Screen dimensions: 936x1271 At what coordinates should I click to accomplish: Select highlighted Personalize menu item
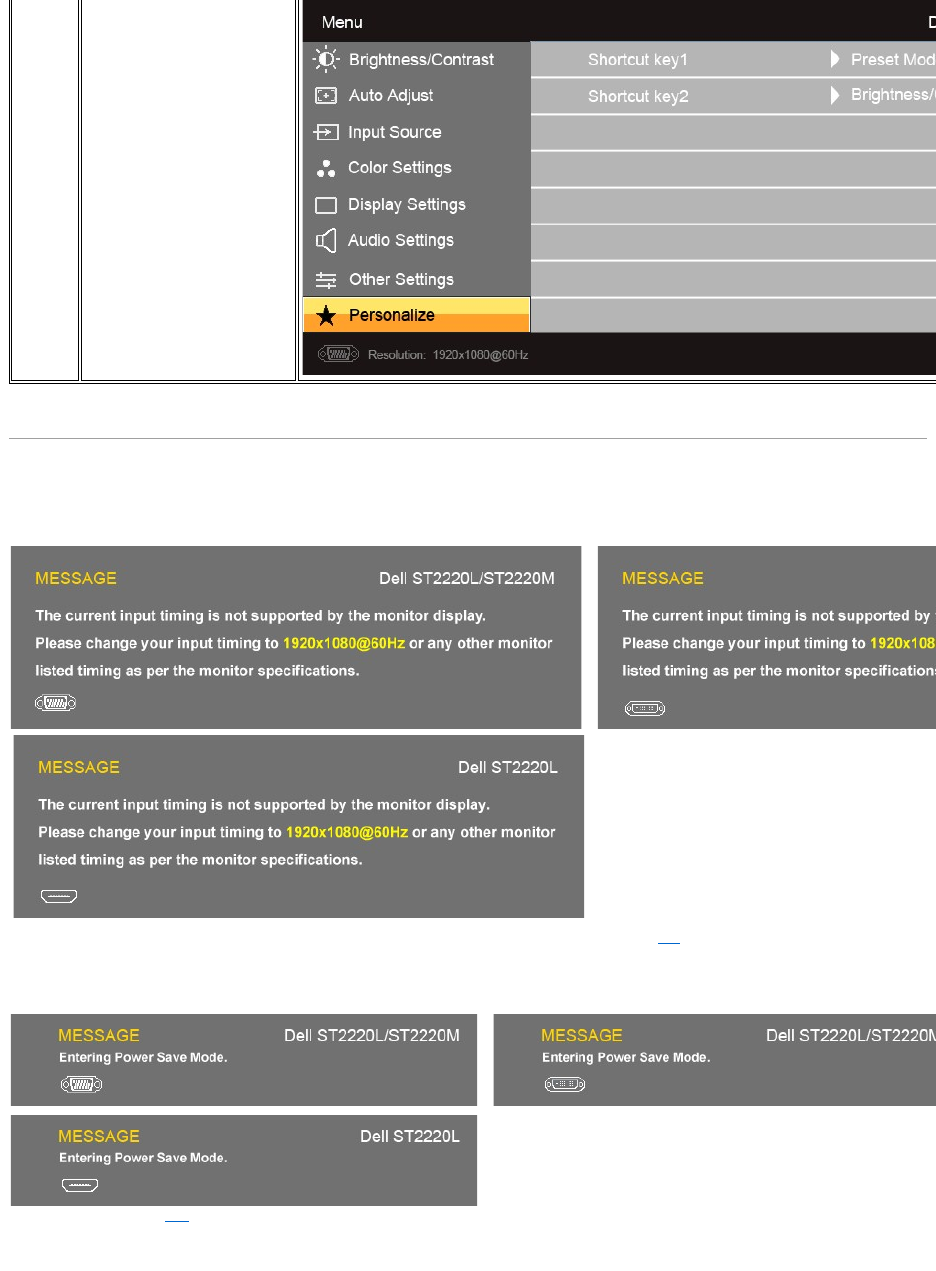tap(416, 315)
